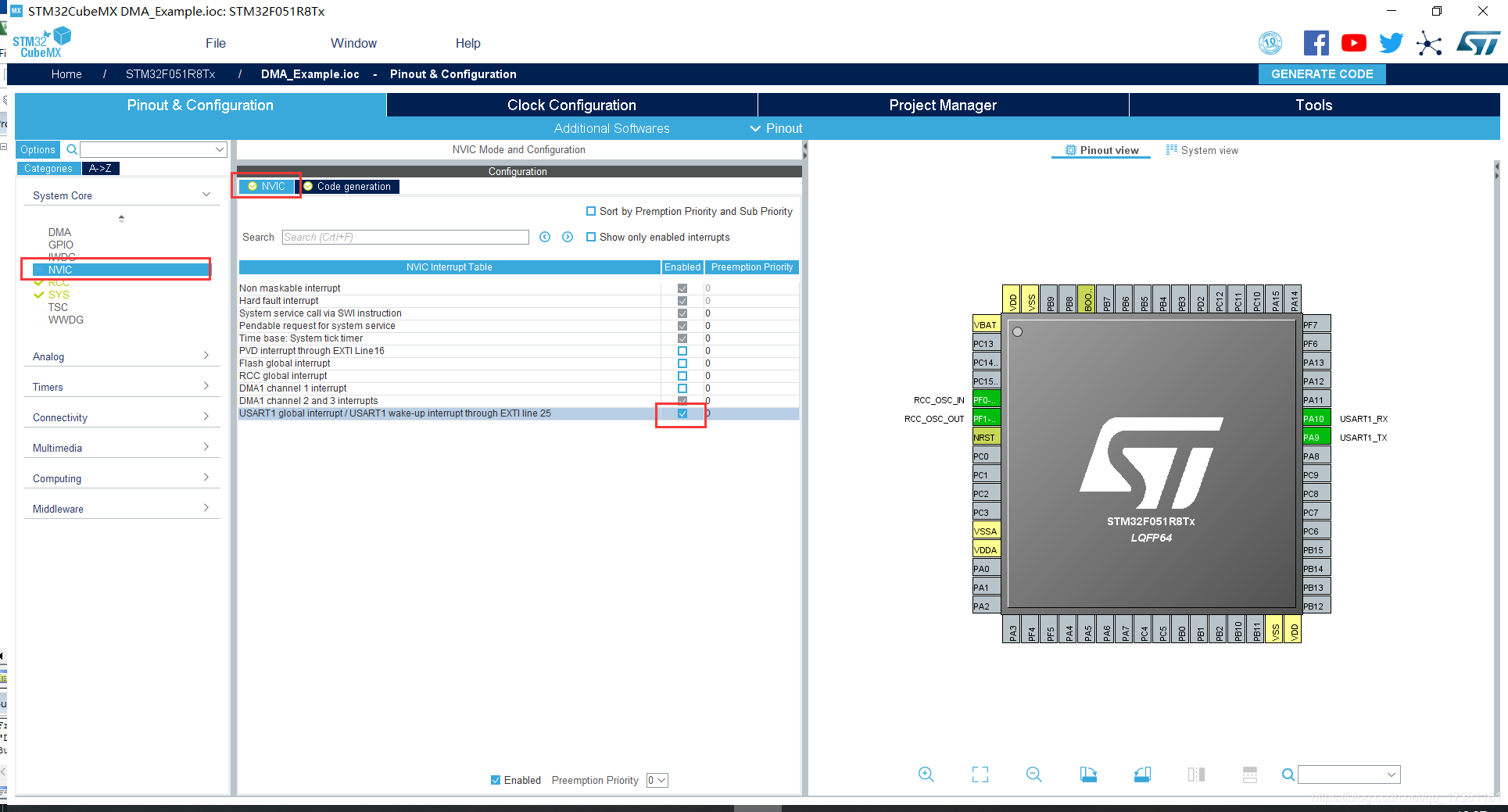Image resolution: width=1508 pixels, height=812 pixels.
Task: Switch to Tools tab
Action: (x=1314, y=105)
